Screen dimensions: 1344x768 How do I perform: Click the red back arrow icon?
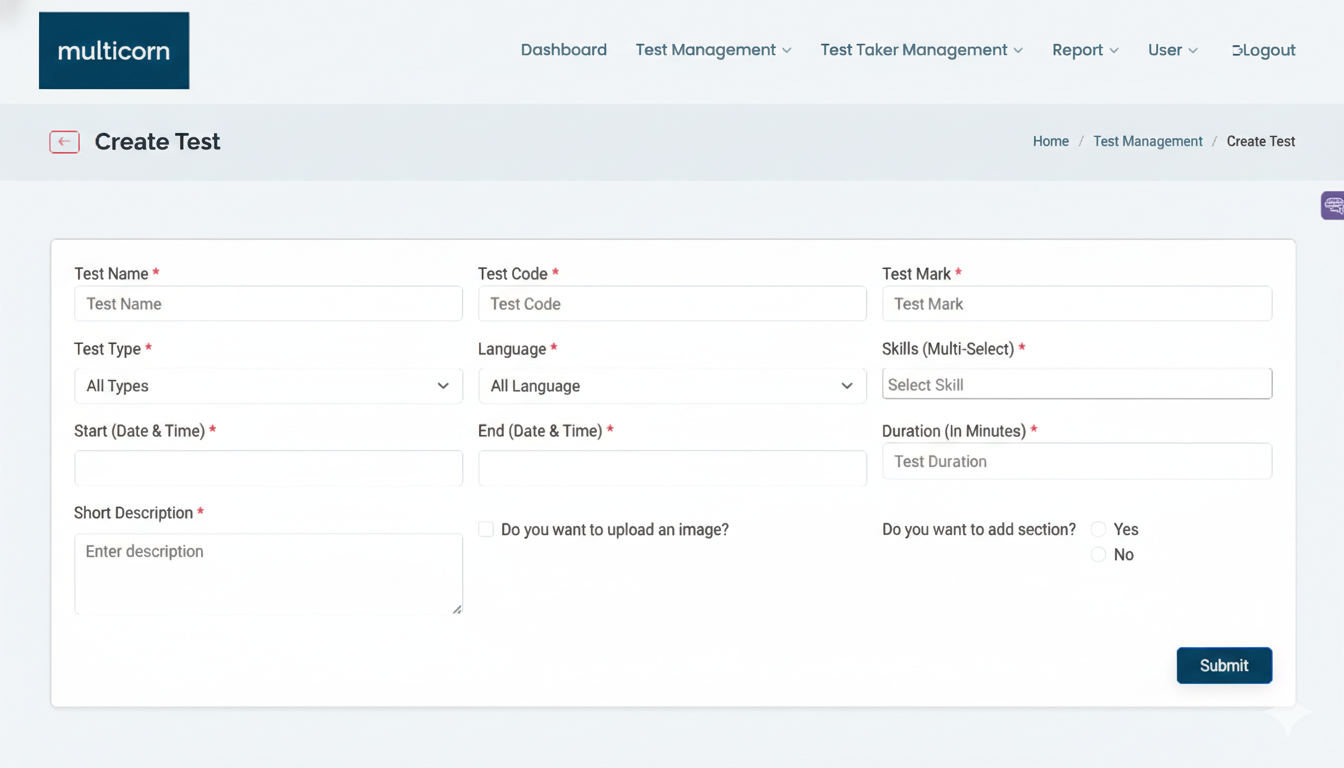(64, 142)
